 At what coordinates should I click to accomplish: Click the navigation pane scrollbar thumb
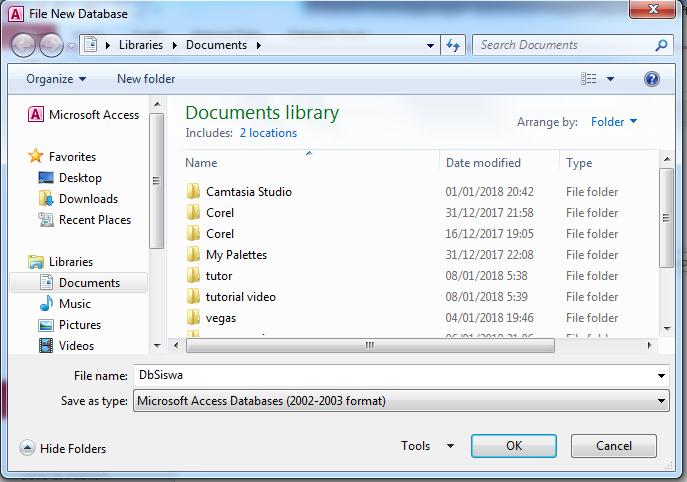pyautogui.click(x=156, y=181)
